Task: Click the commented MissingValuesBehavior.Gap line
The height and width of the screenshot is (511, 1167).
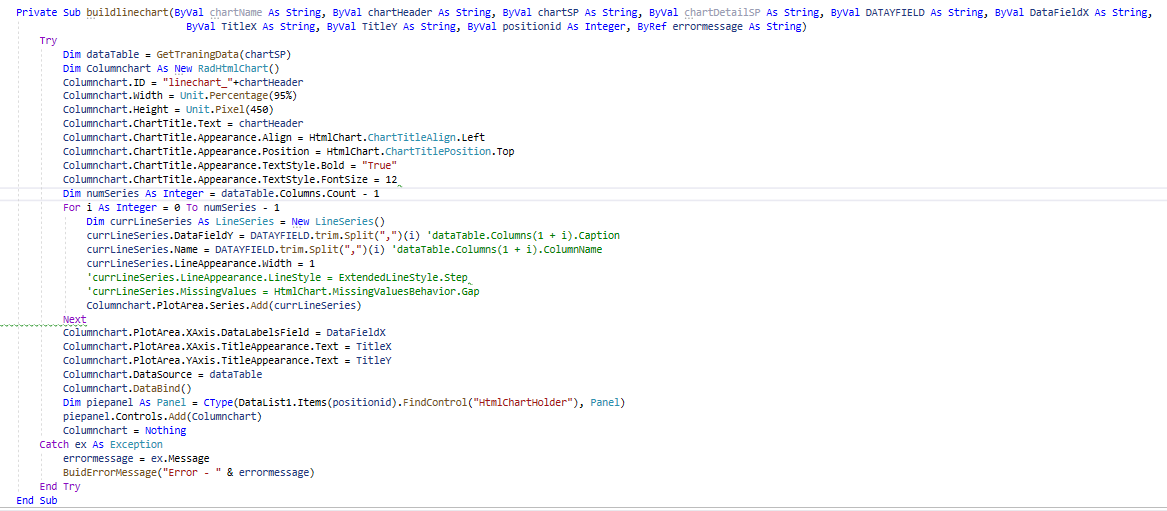Action: 282,291
